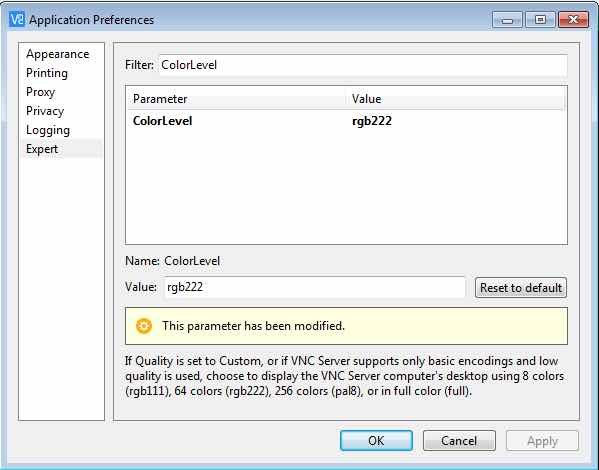Click the greyed-out Apply button

[x=542, y=441]
